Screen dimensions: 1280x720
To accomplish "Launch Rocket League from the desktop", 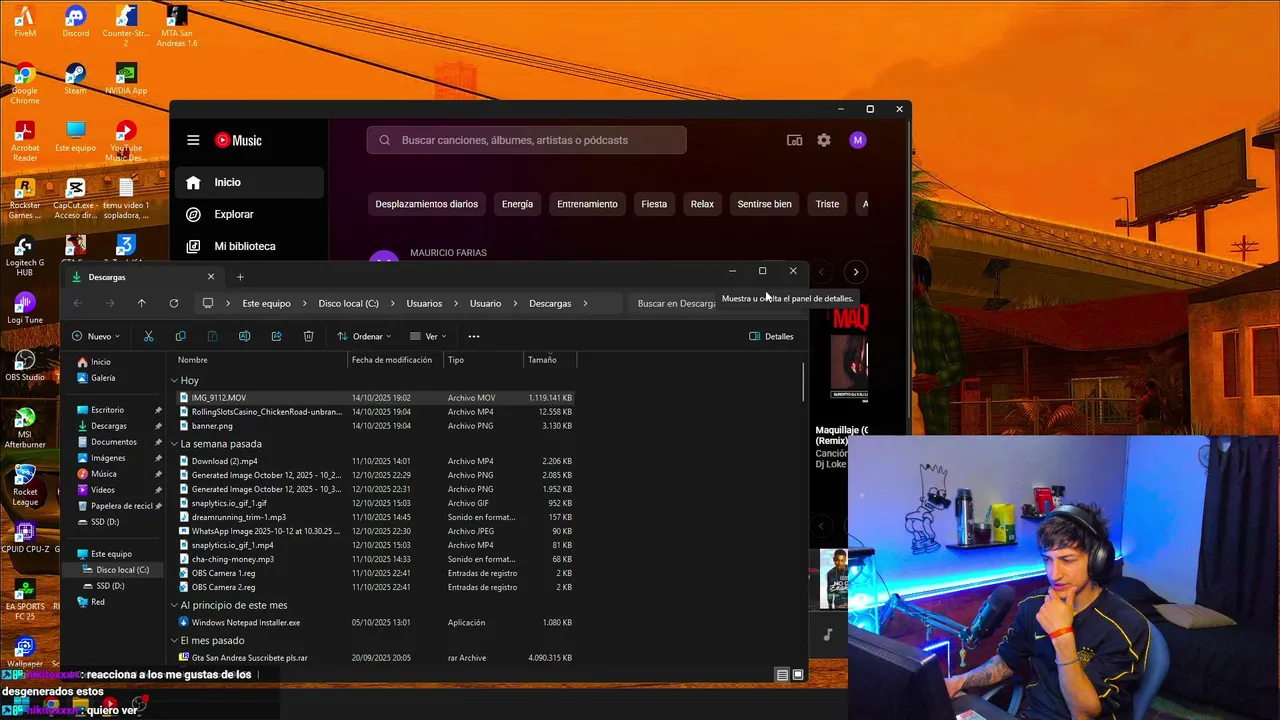I will 25,484.
